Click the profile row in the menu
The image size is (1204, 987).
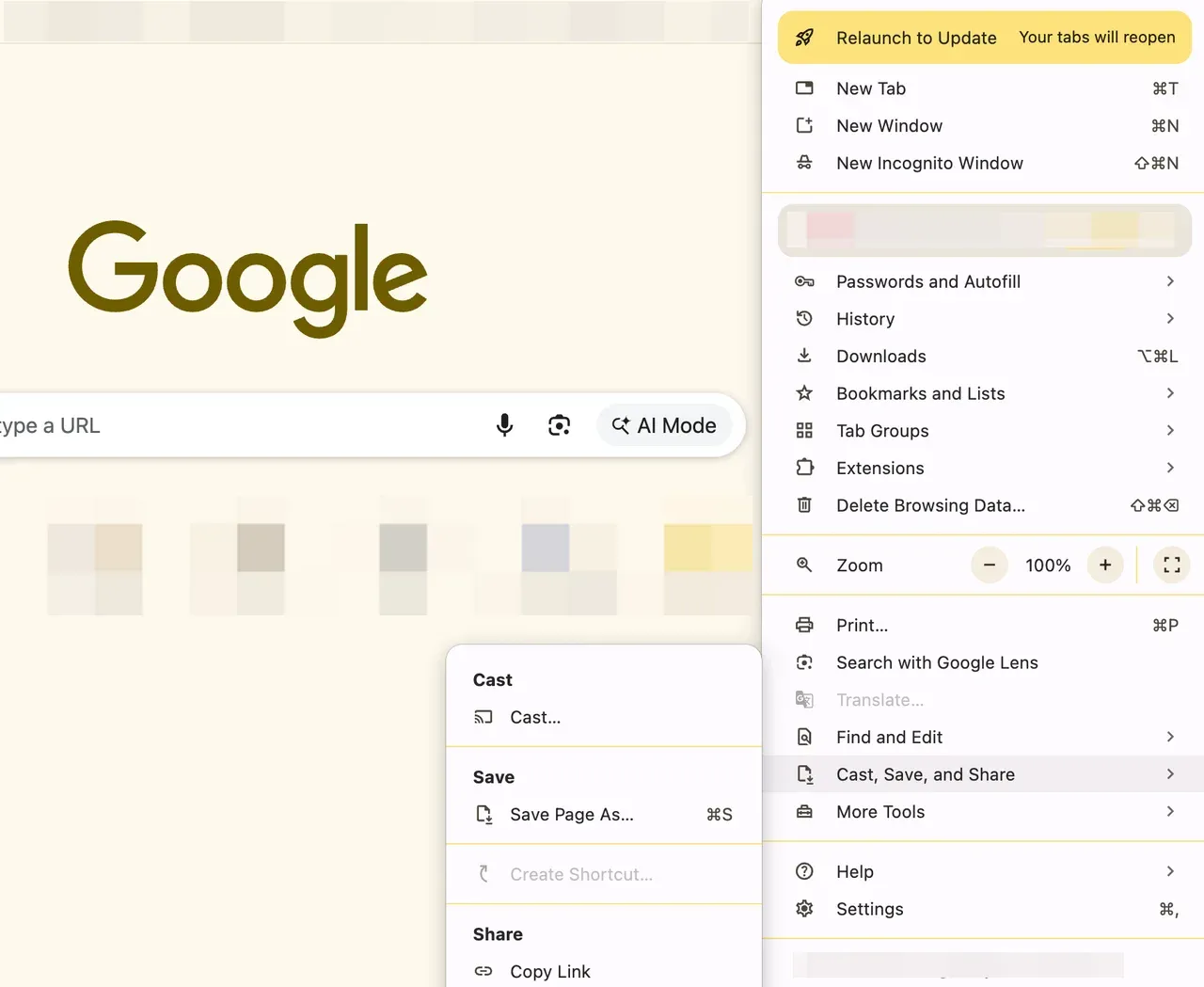(x=984, y=230)
